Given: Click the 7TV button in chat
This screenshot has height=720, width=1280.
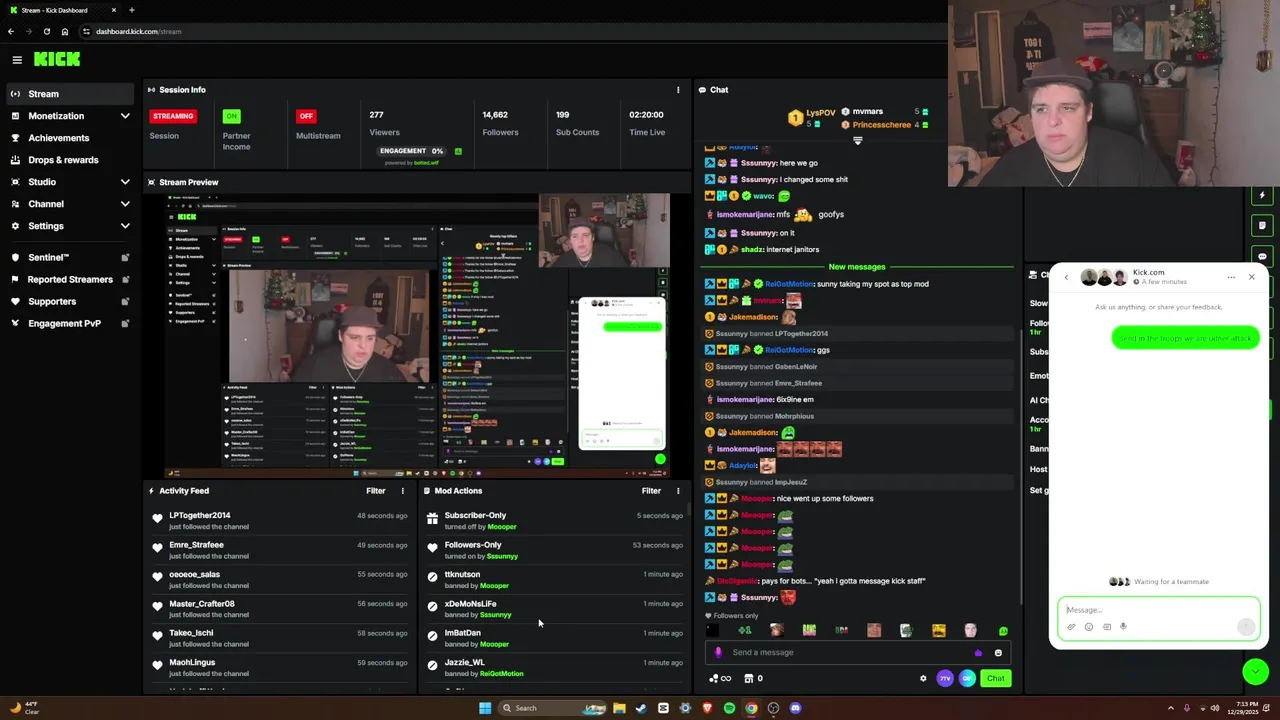Looking at the screenshot, I should click(945, 678).
